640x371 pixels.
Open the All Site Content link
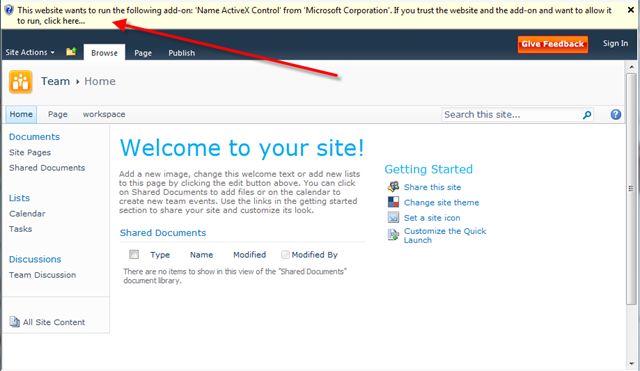pyautogui.click(x=54, y=322)
